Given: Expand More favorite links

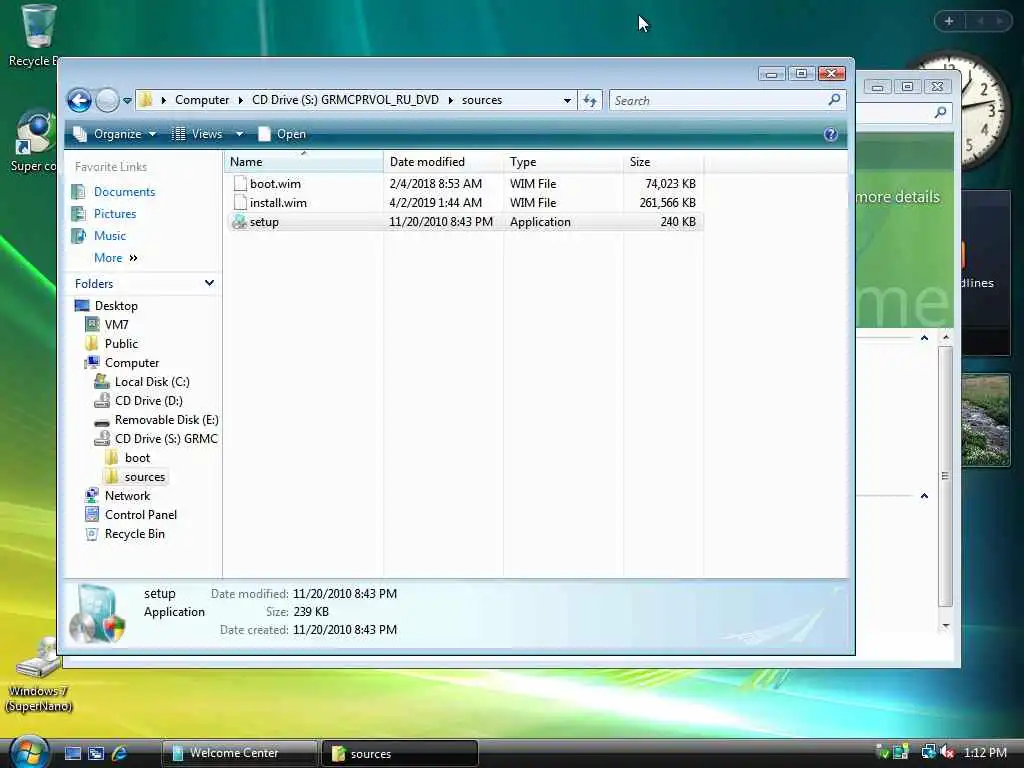Looking at the screenshot, I should click(x=116, y=258).
